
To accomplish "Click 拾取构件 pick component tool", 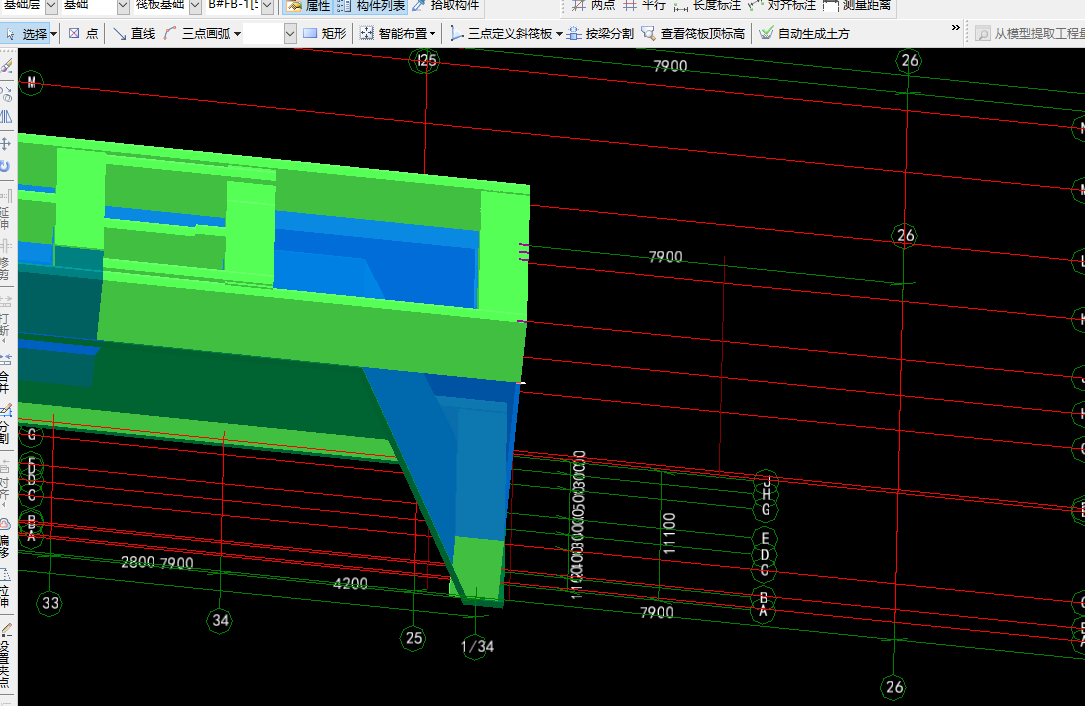I will pos(446,5).
